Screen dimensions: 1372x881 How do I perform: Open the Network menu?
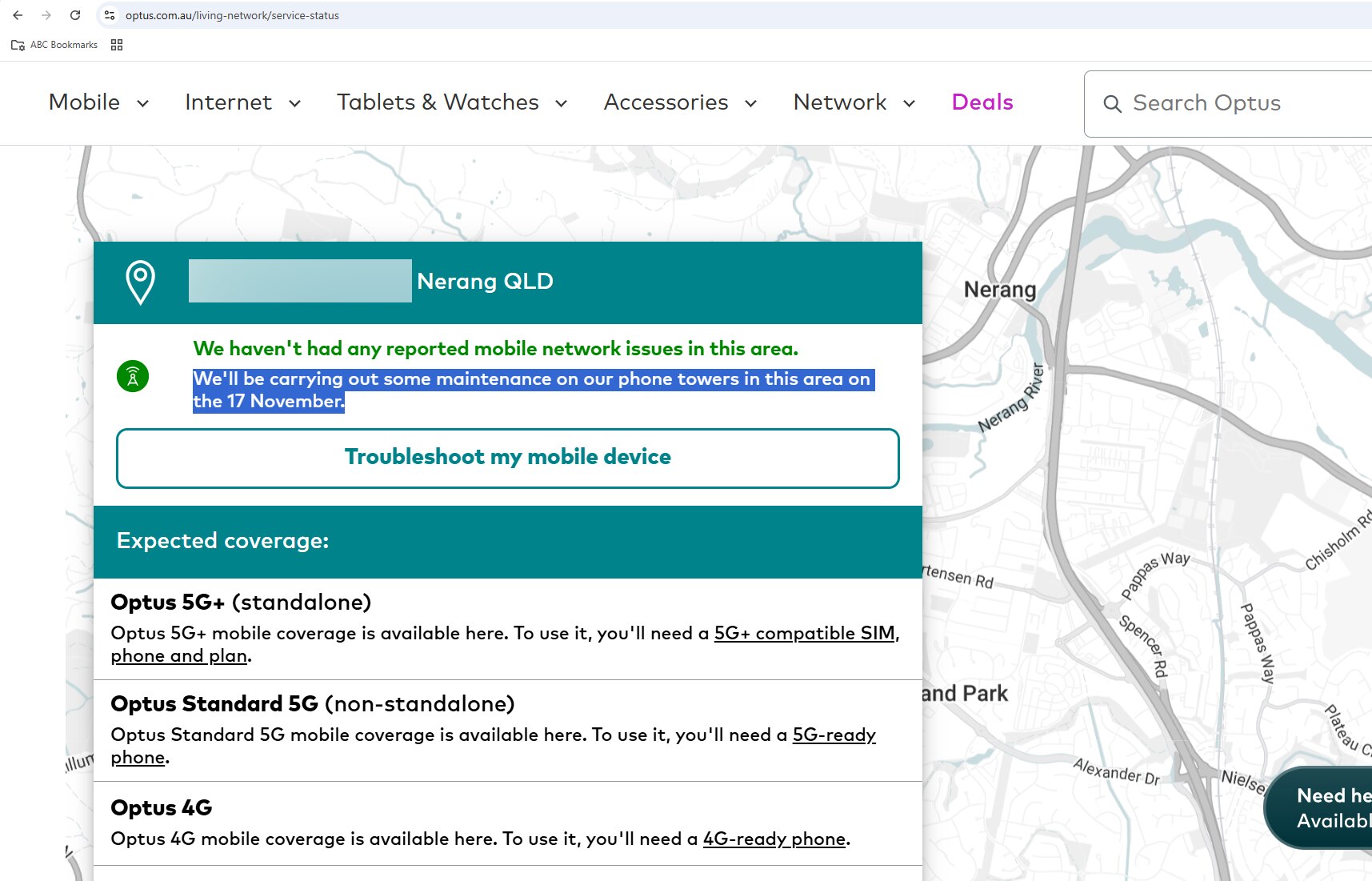(x=854, y=102)
